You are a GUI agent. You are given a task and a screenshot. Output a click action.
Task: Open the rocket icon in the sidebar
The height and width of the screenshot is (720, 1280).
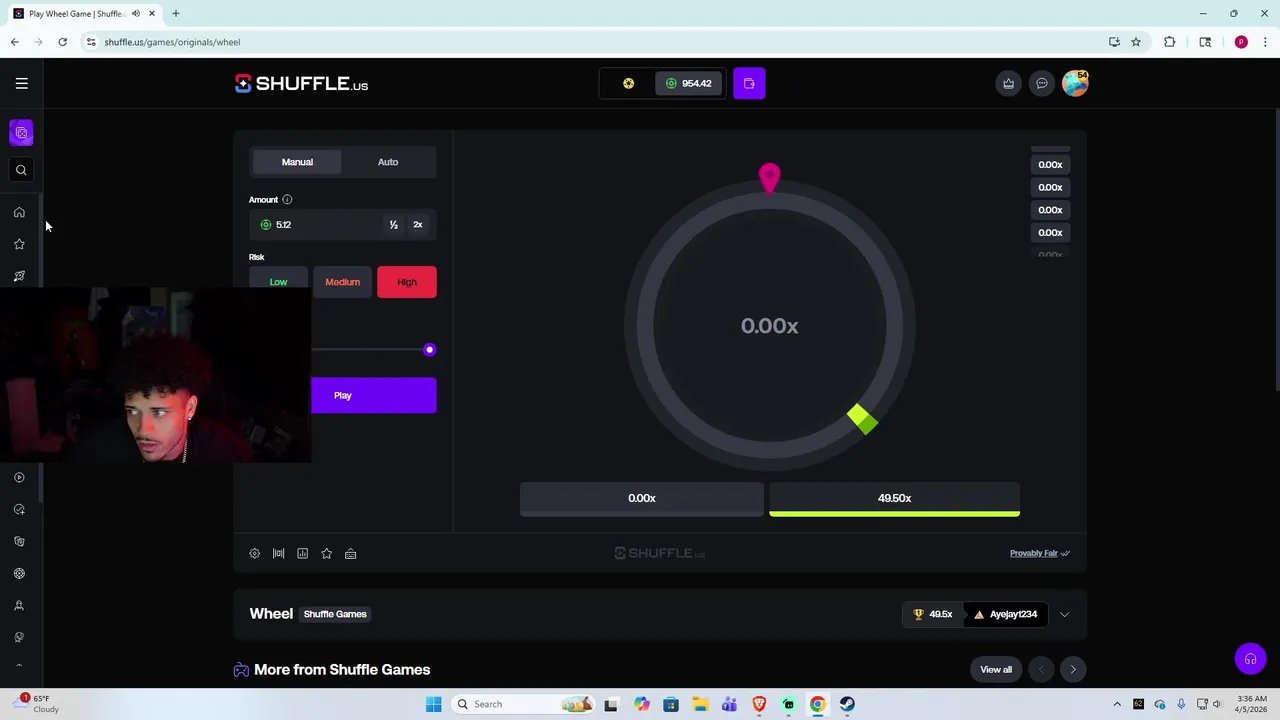coord(19,276)
